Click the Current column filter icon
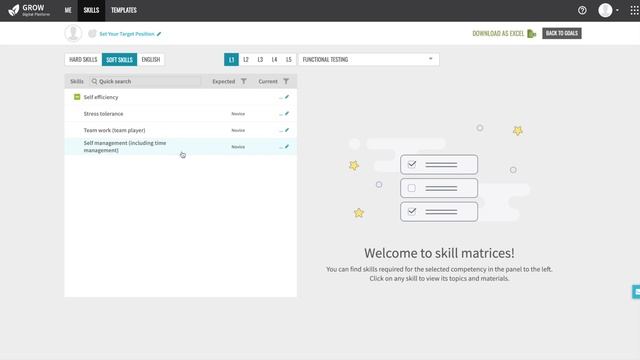The width and height of the screenshot is (640, 360). 286,81
